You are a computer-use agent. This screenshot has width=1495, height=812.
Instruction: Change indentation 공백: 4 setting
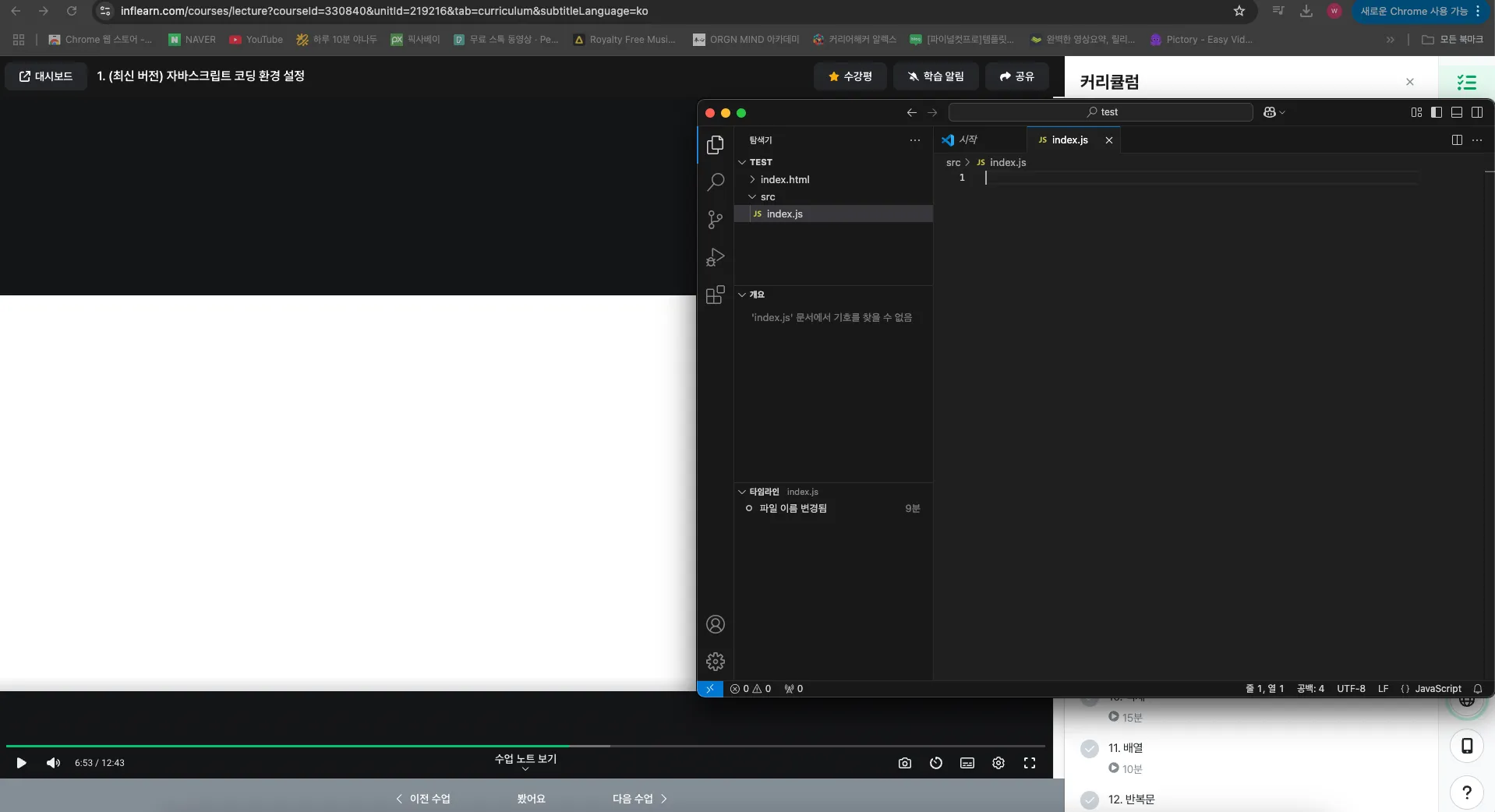(x=1310, y=689)
